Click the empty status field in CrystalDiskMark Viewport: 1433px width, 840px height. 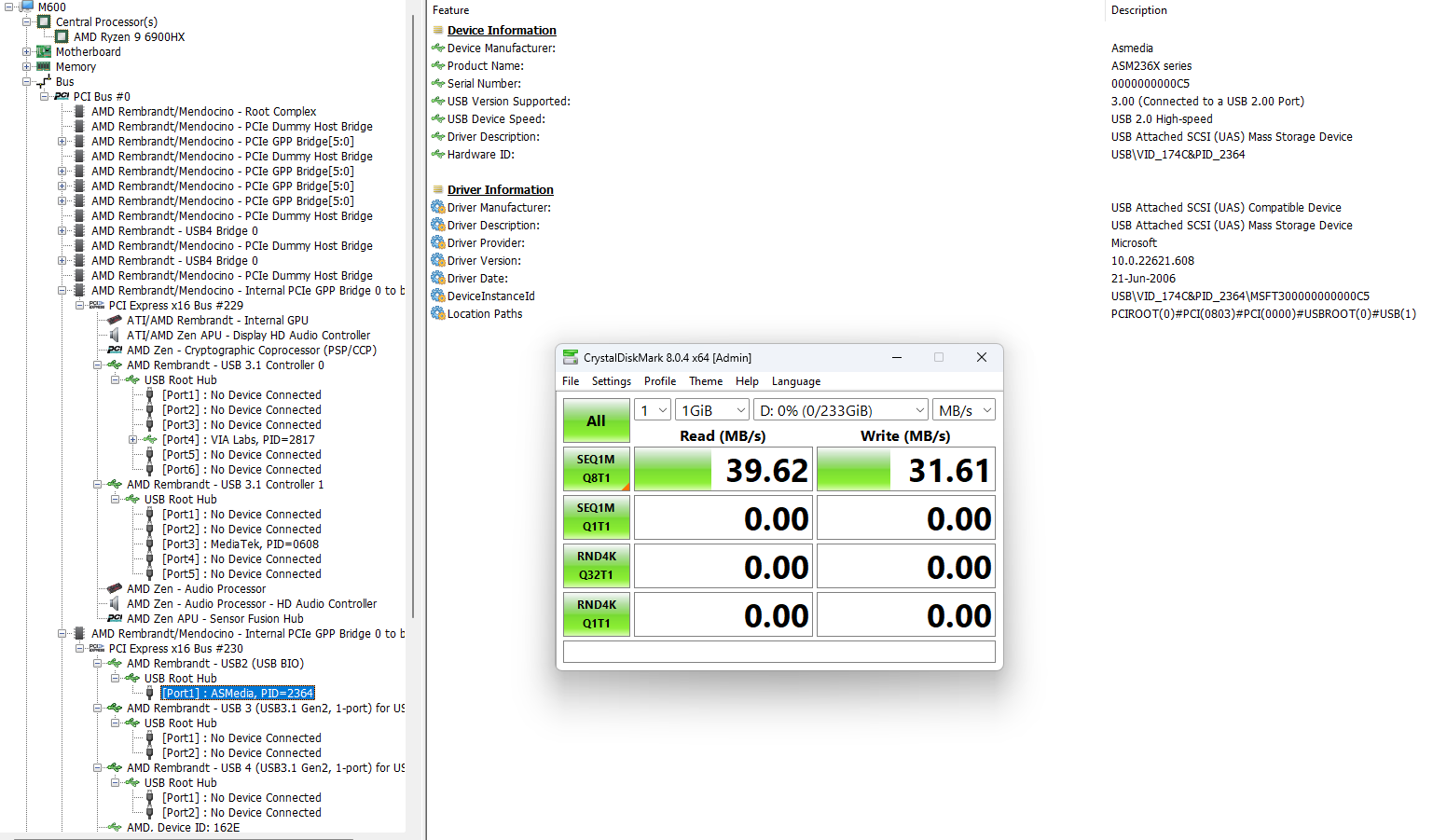779,652
